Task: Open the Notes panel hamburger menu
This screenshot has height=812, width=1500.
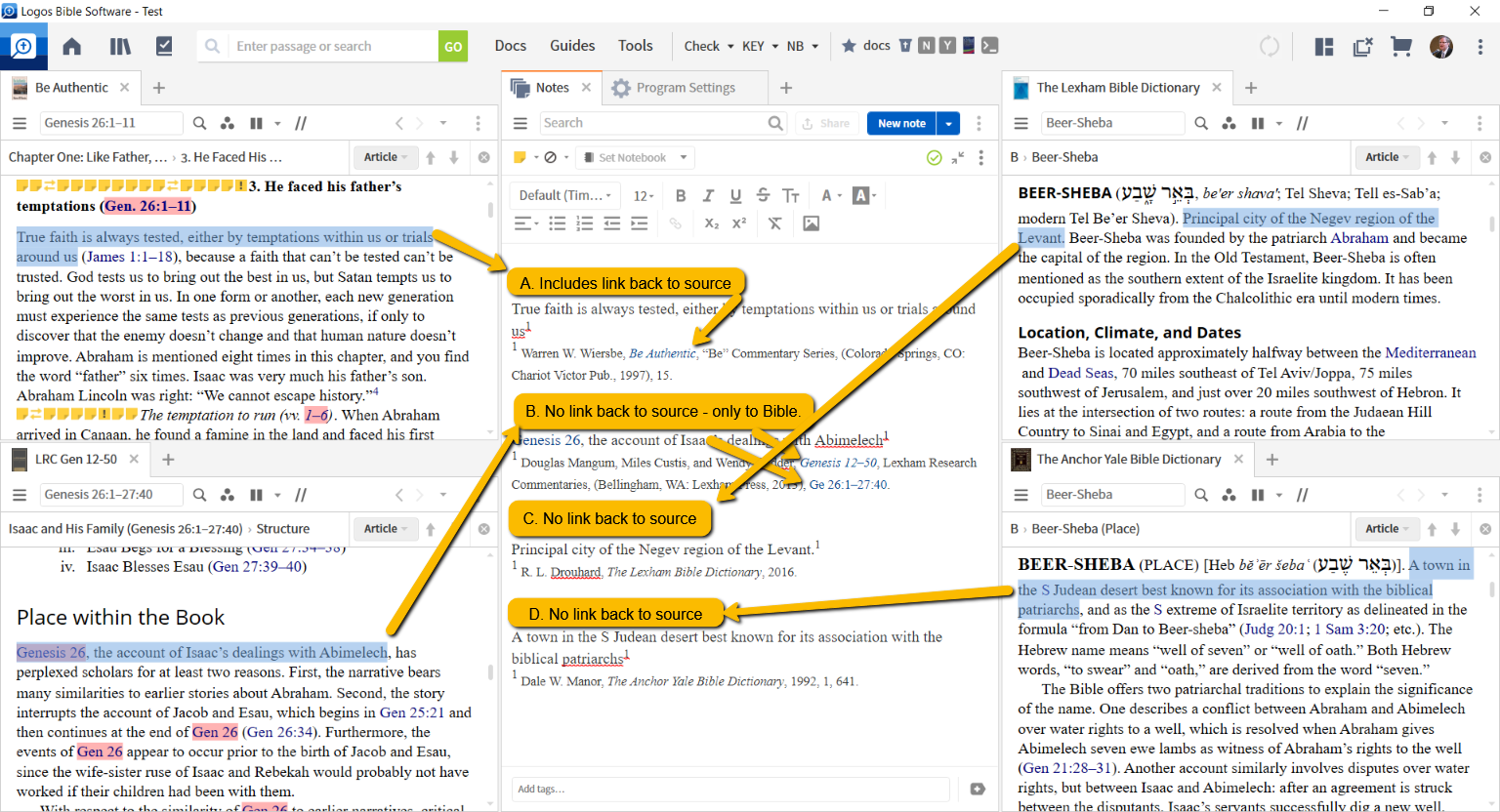Action: click(x=521, y=123)
